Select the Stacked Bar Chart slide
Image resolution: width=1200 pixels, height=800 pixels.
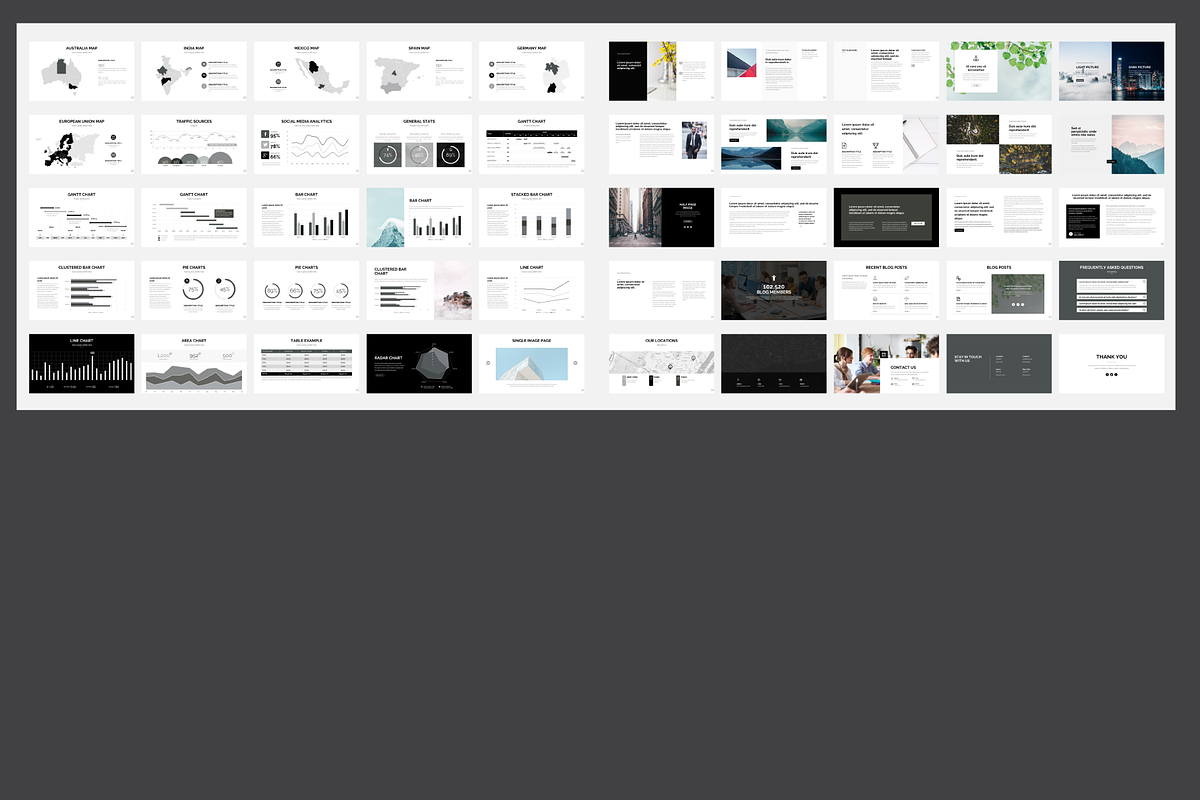click(x=532, y=217)
